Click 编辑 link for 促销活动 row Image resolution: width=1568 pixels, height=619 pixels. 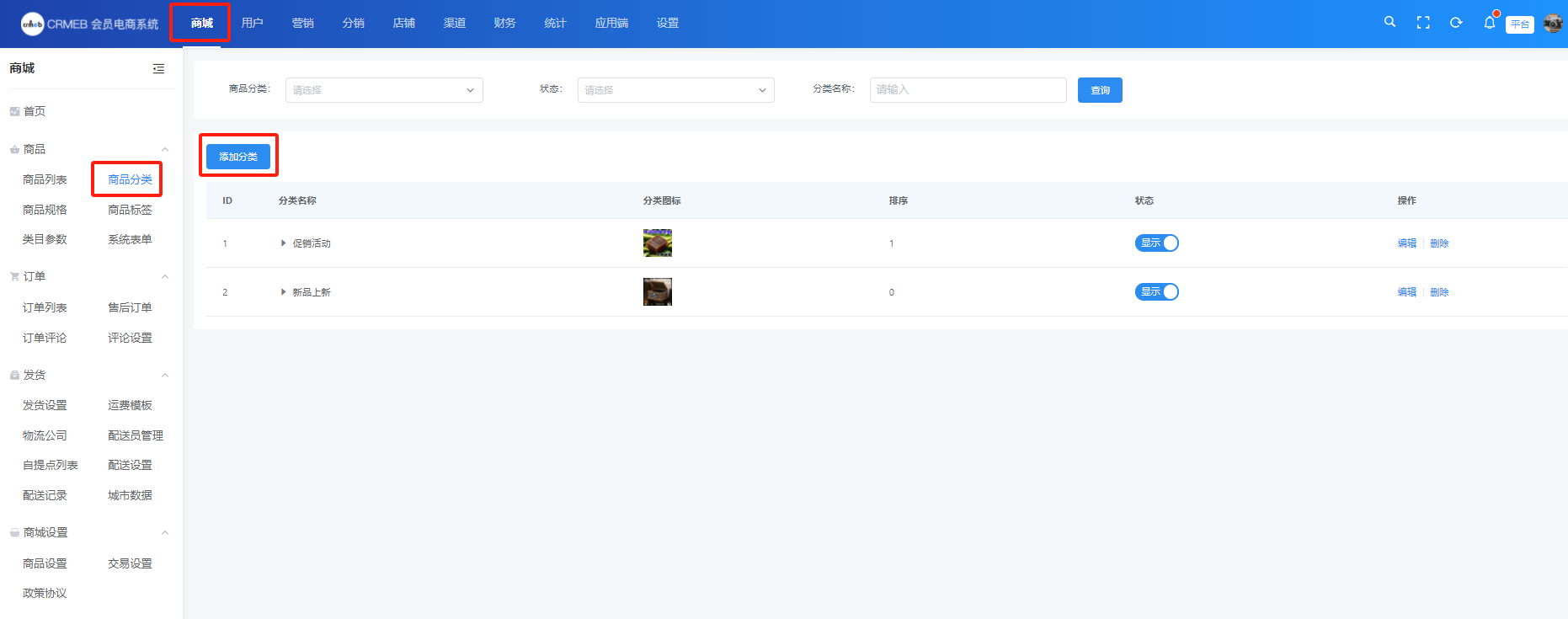(x=1406, y=243)
